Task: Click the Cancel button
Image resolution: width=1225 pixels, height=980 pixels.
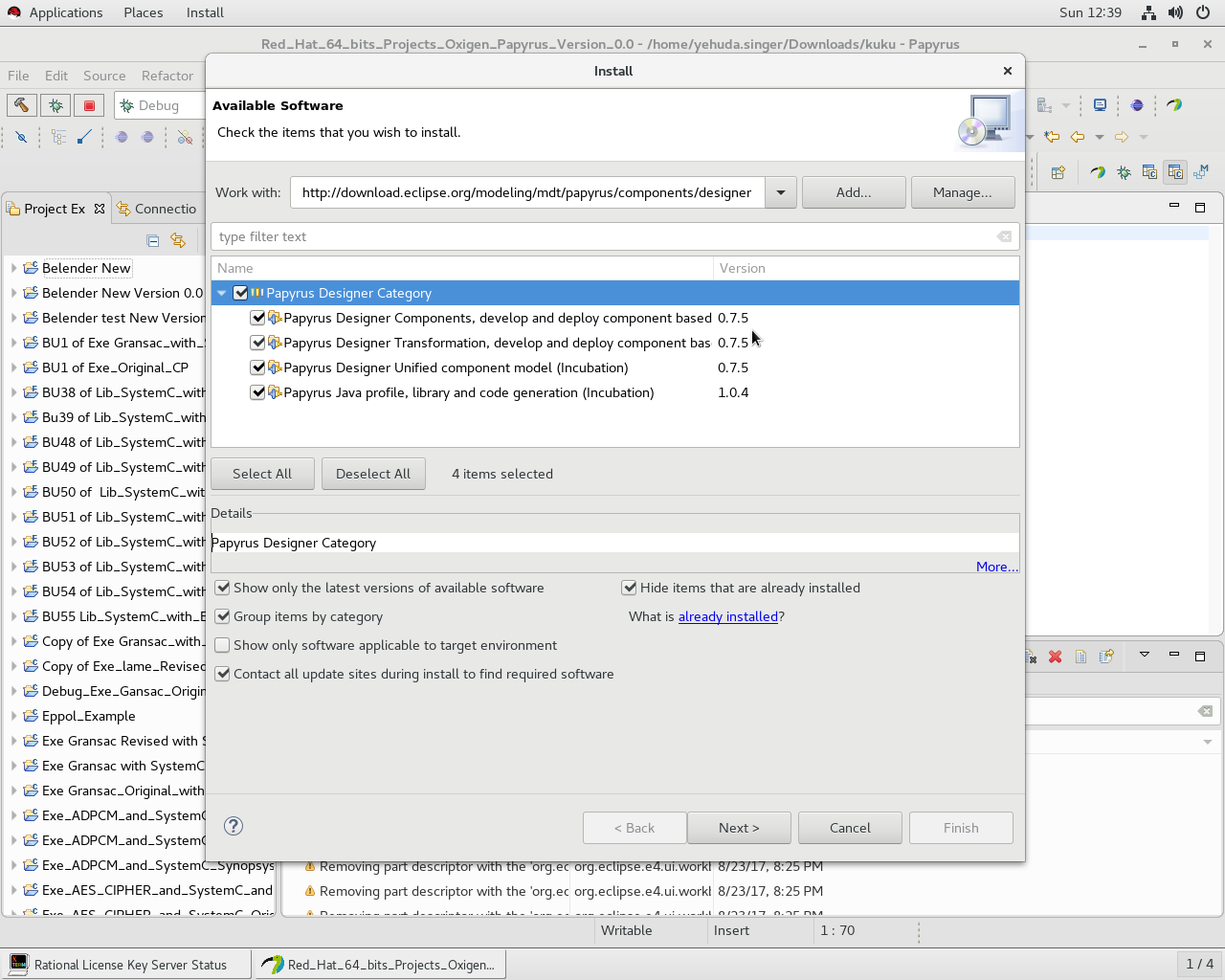Action: coord(850,828)
